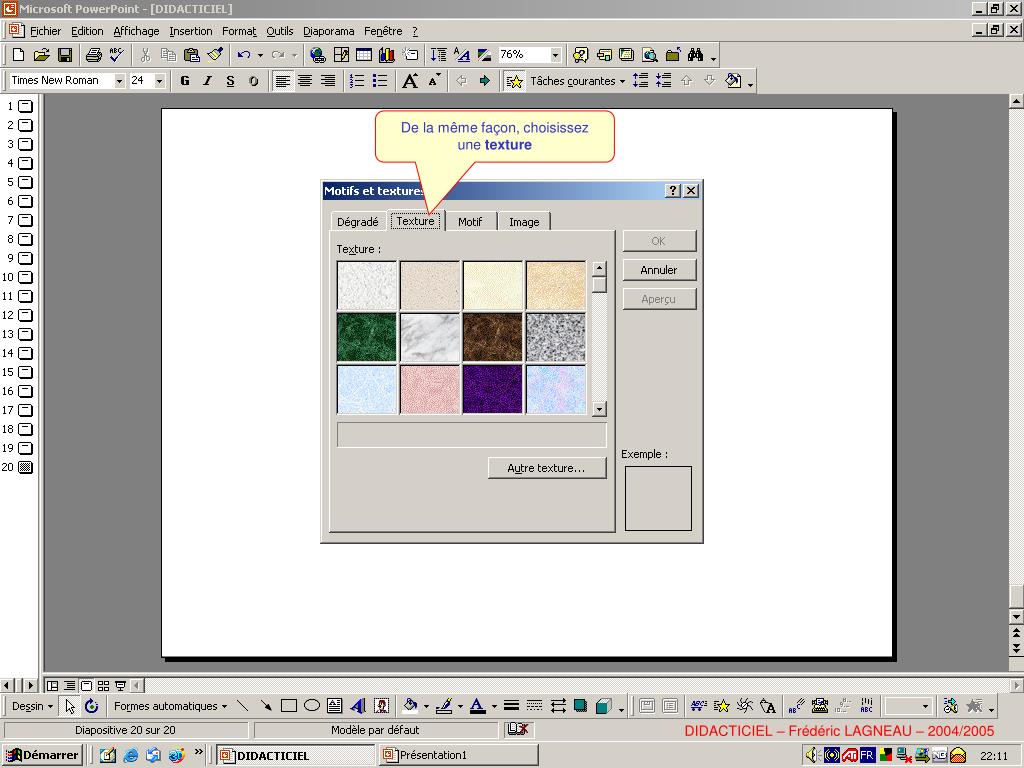The width and height of the screenshot is (1024, 768).
Task: Create a new presentation with New icon
Action: 18,55
